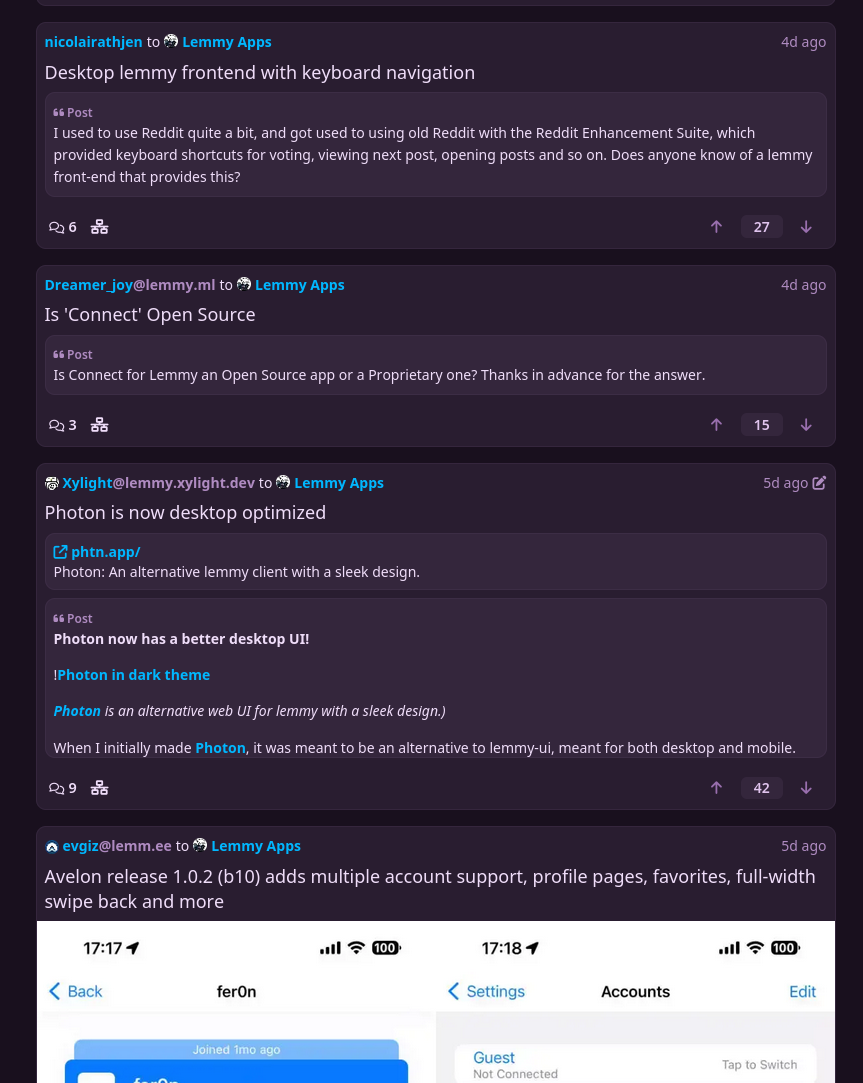The width and height of the screenshot is (863, 1083).
Task: Open post titled Photon is now desktop optimized
Action: (185, 512)
